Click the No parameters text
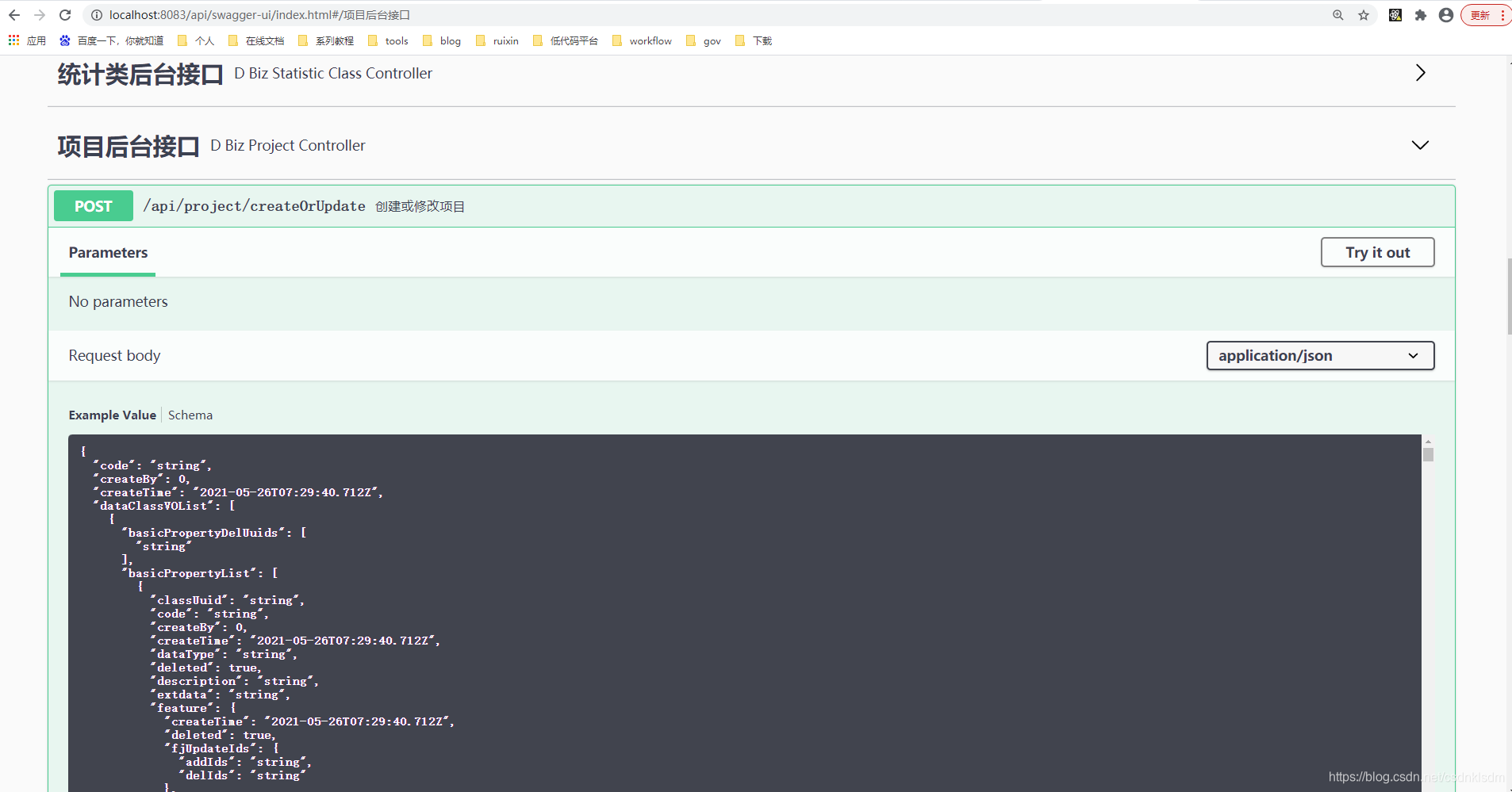Screen dimensions: 1512x792 [118, 301]
